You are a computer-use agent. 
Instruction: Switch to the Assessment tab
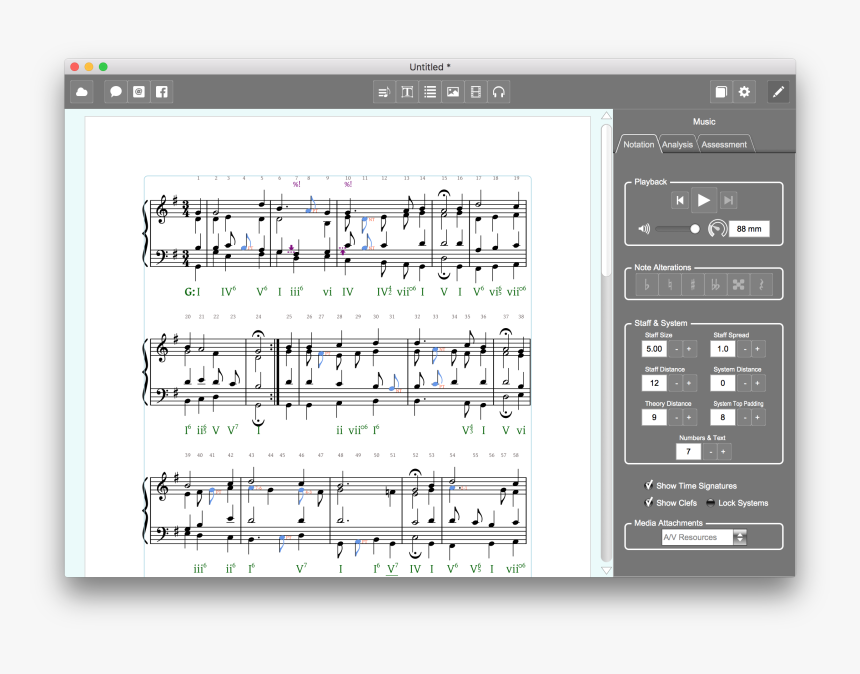pyautogui.click(x=723, y=144)
